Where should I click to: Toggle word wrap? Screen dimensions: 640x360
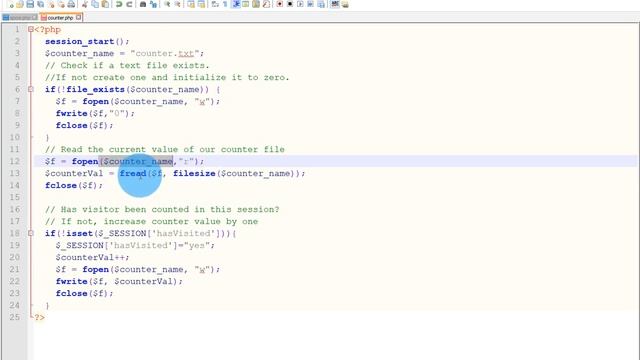(215, 4)
